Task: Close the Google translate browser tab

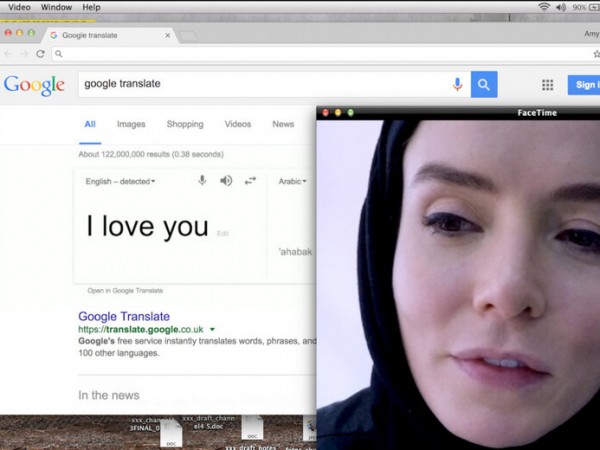Action: point(166,35)
